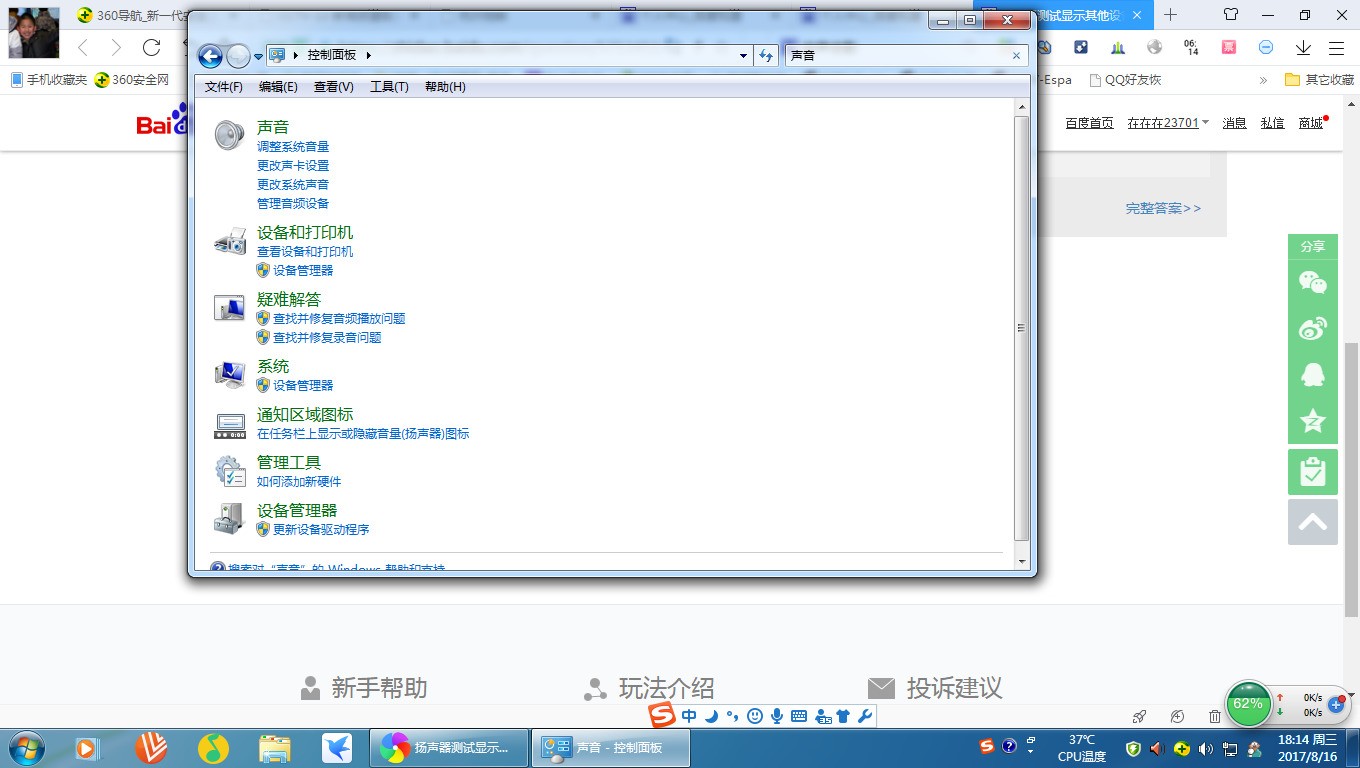Image resolution: width=1360 pixels, height=768 pixels.
Task: Click 设备管理器 link under 设备和打印机
Action: (x=303, y=271)
